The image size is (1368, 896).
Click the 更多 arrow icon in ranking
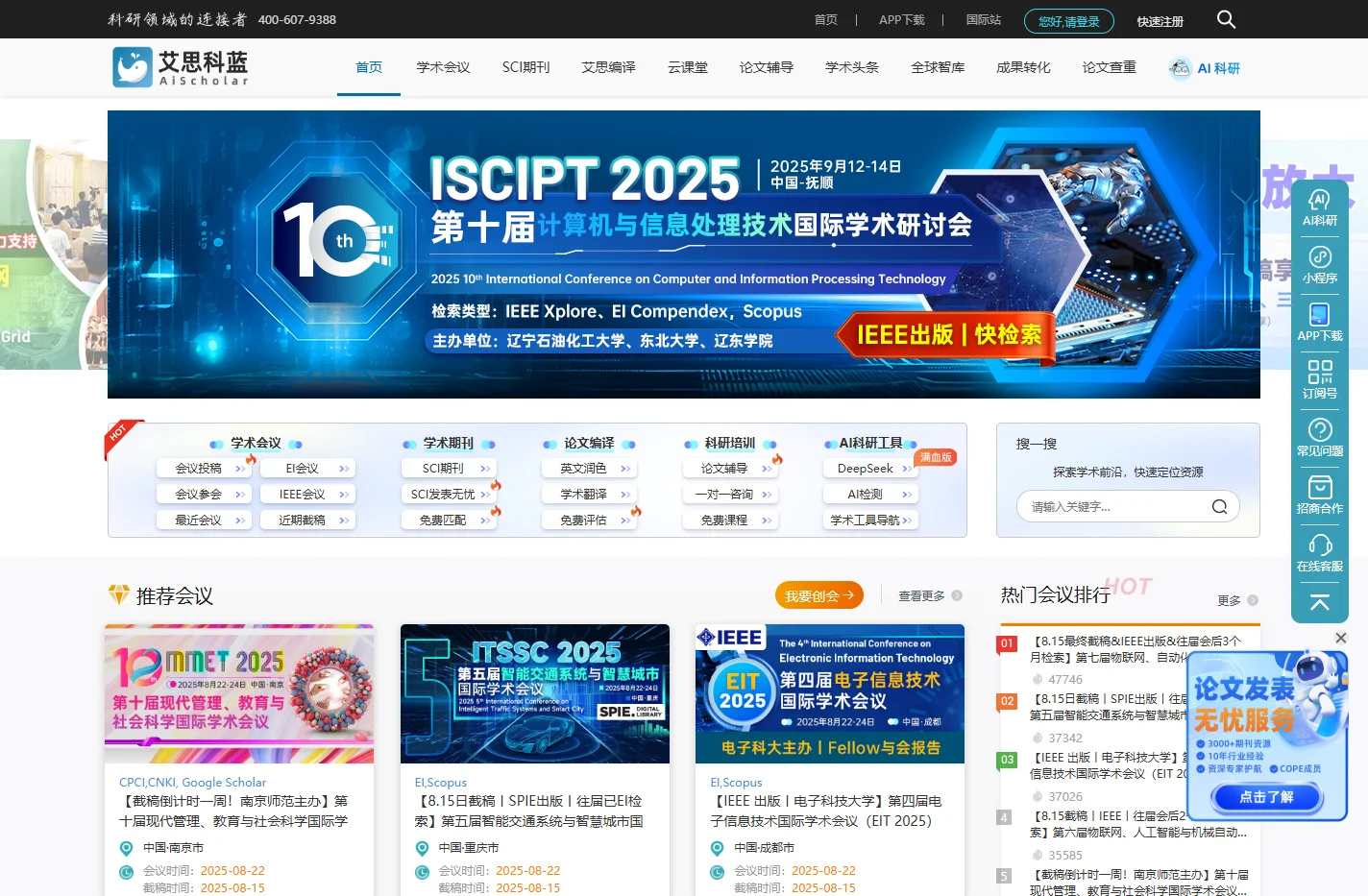[x=1253, y=600]
